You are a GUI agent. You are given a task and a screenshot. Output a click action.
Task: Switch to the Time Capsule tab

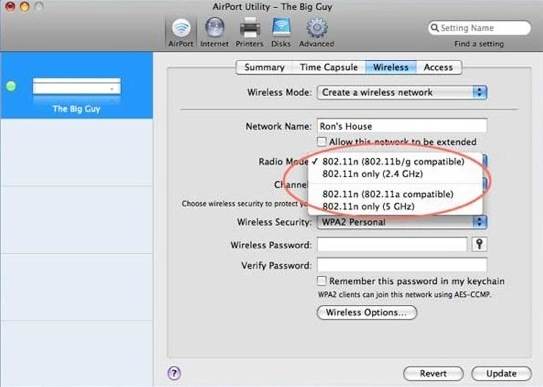[329, 67]
